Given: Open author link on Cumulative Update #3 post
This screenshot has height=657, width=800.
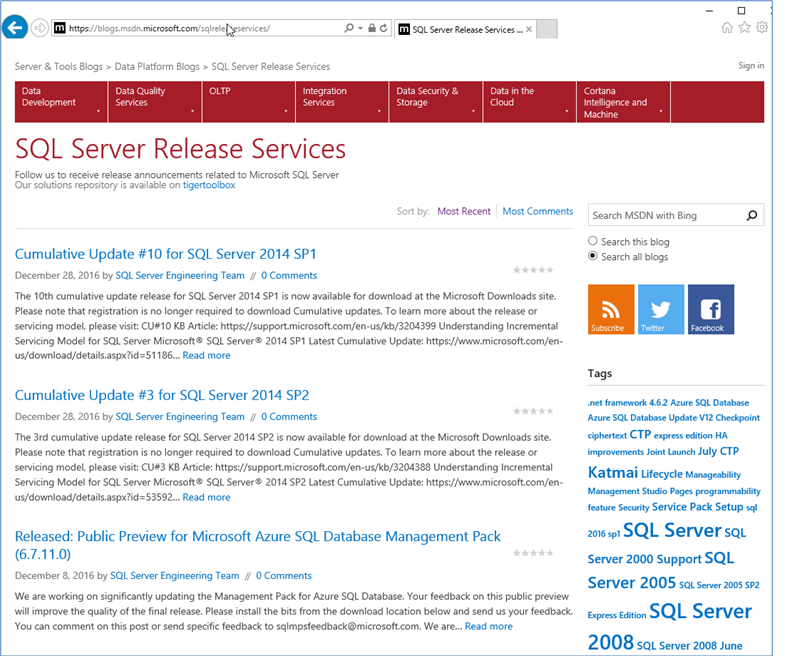Looking at the screenshot, I should point(180,417).
